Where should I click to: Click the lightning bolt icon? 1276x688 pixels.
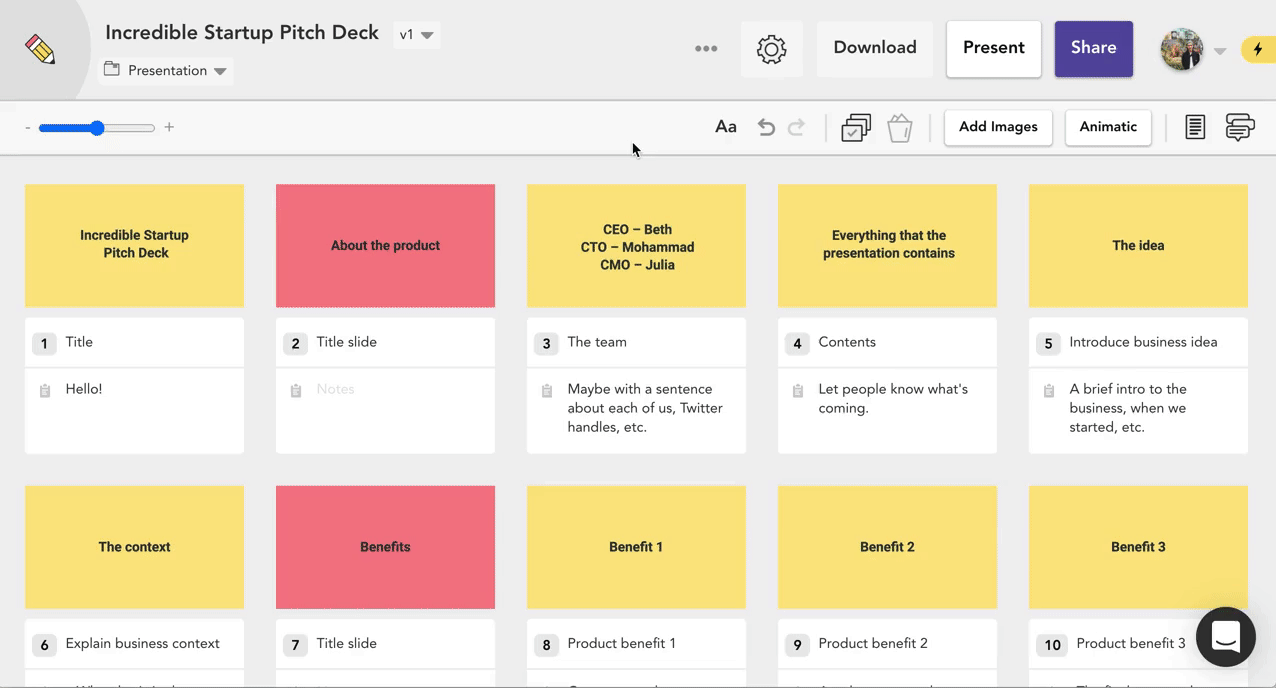[1261, 48]
